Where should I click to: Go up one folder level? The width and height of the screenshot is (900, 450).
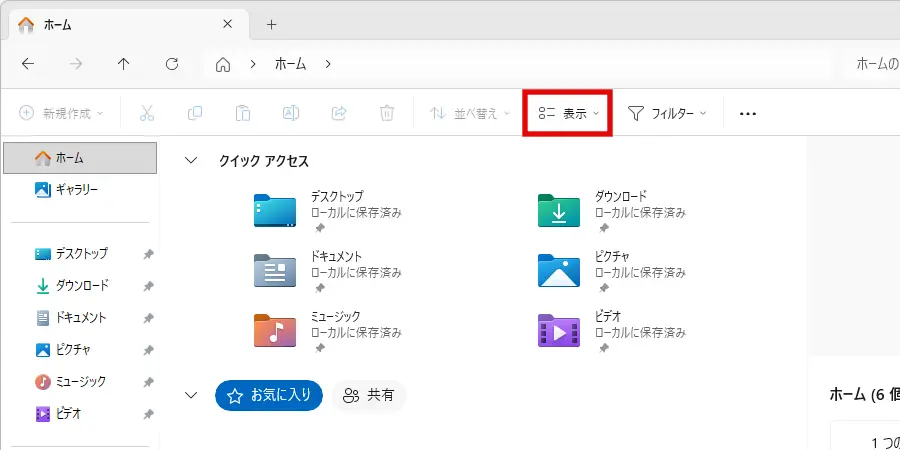pyautogui.click(x=123, y=64)
